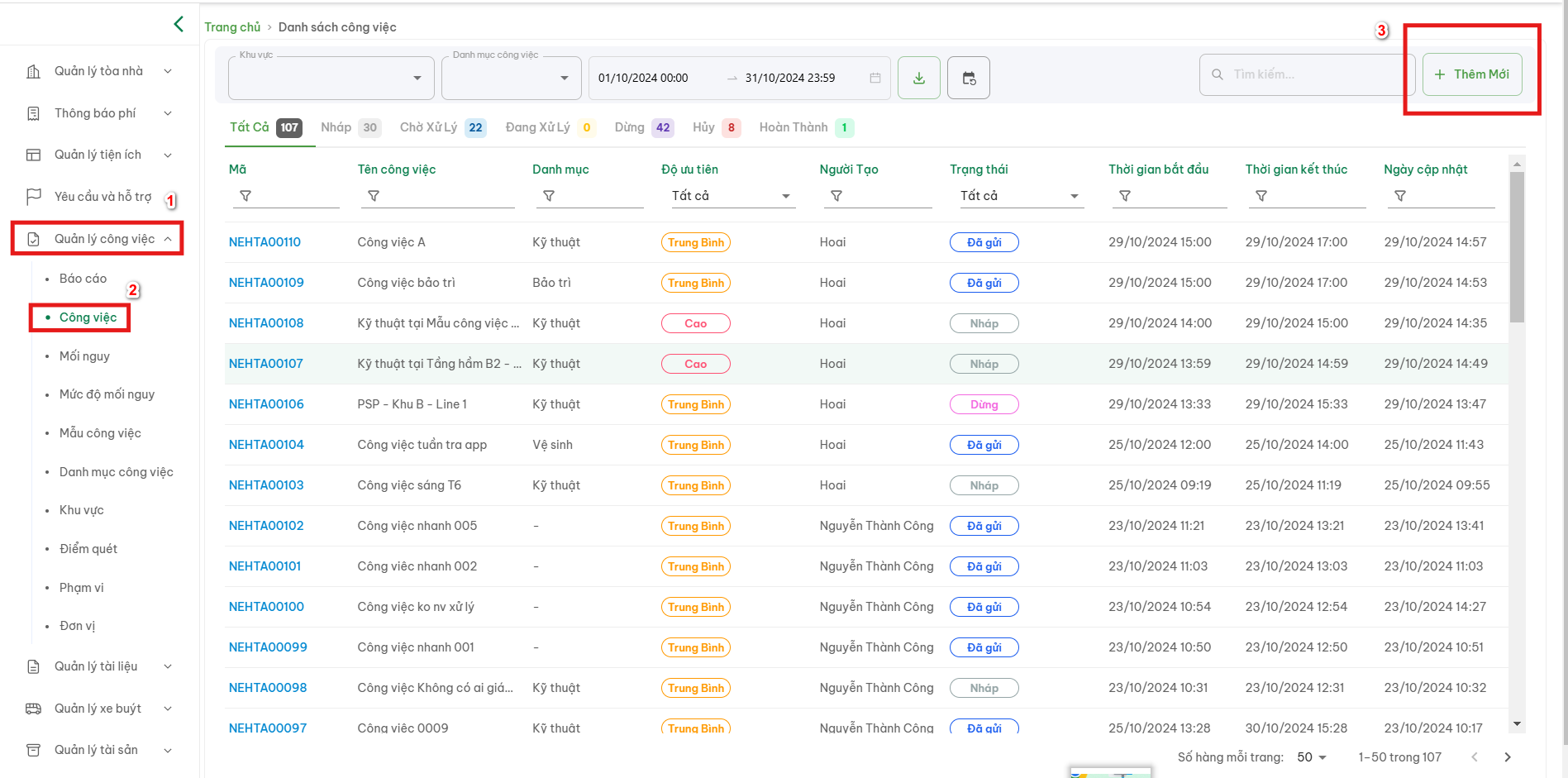Click filter icon under Thời gian bắt đầu
The width and height of the screenshot is (1568, 778).
point(1125,196)
